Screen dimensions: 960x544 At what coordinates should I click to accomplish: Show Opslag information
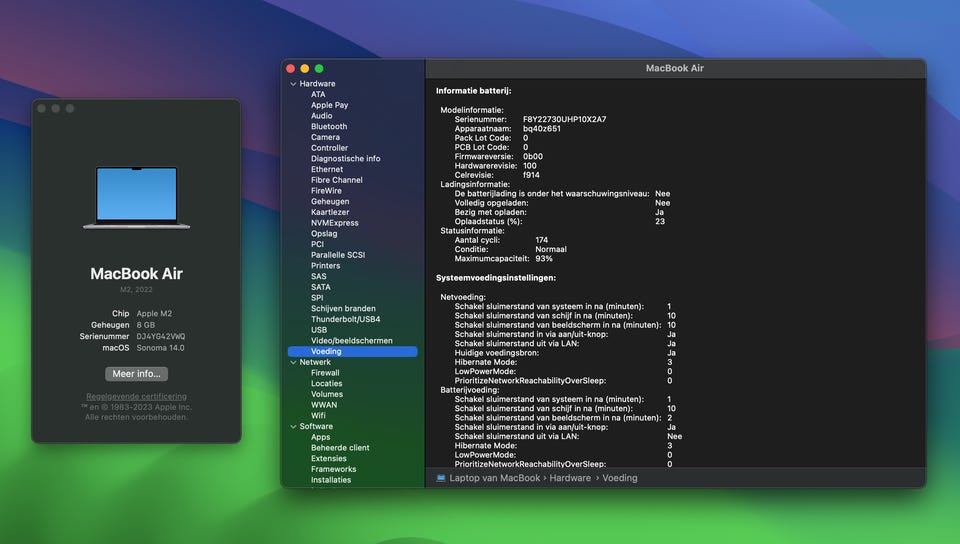click(x=324, y=233)
